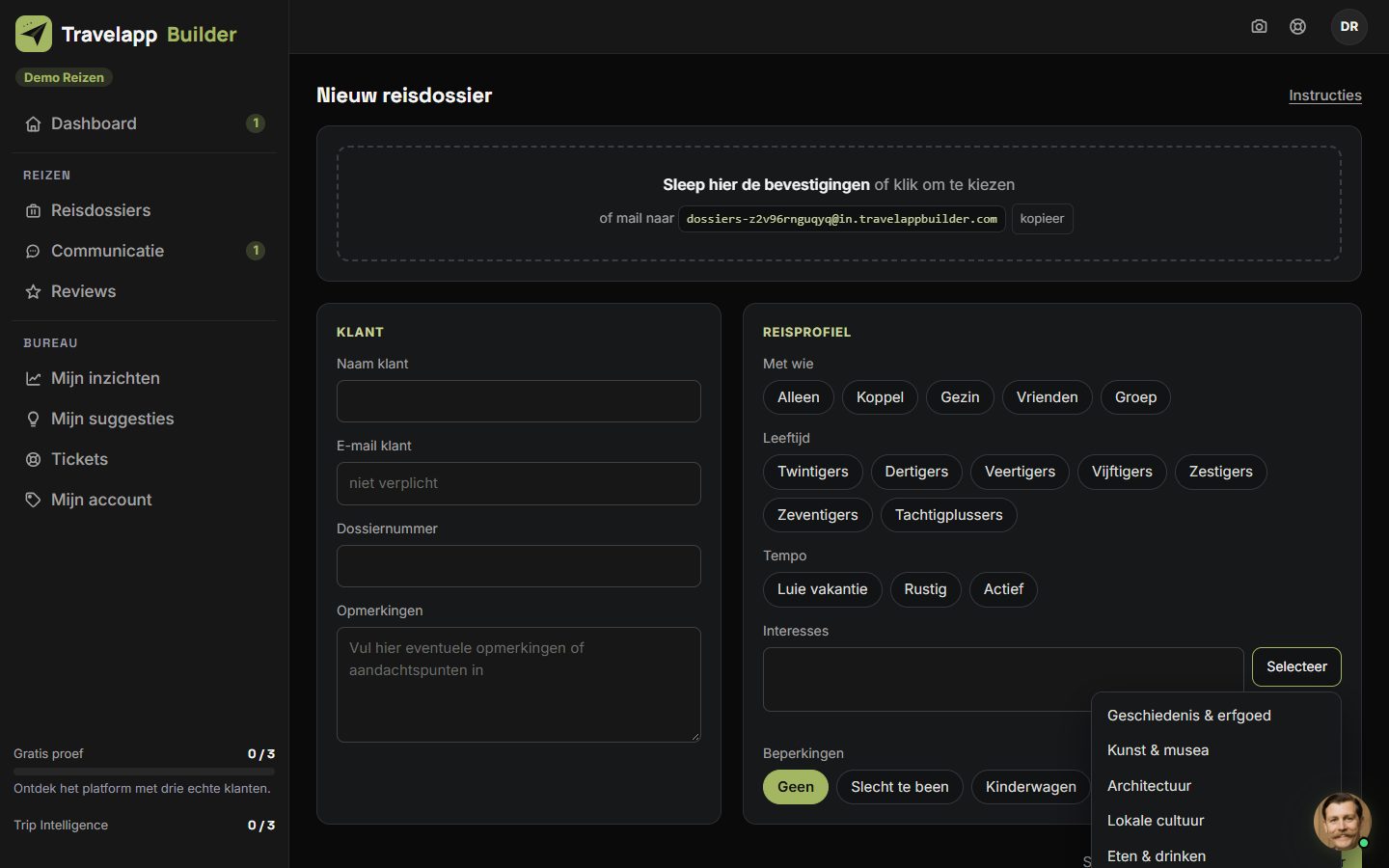Select the Actief tempo chip
Viewport: 1389px width, 868px height.
click(1003, 589)
